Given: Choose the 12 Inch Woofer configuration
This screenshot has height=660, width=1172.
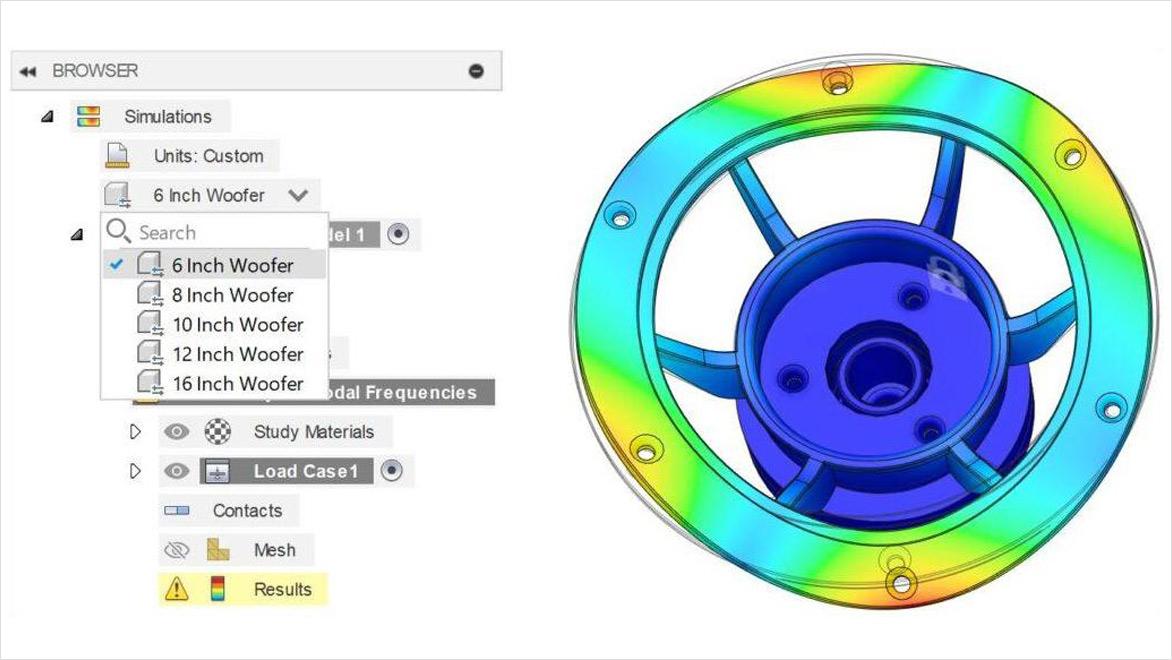Looking at the screenshot, I should pyautogui.click(x=237, y=354).
